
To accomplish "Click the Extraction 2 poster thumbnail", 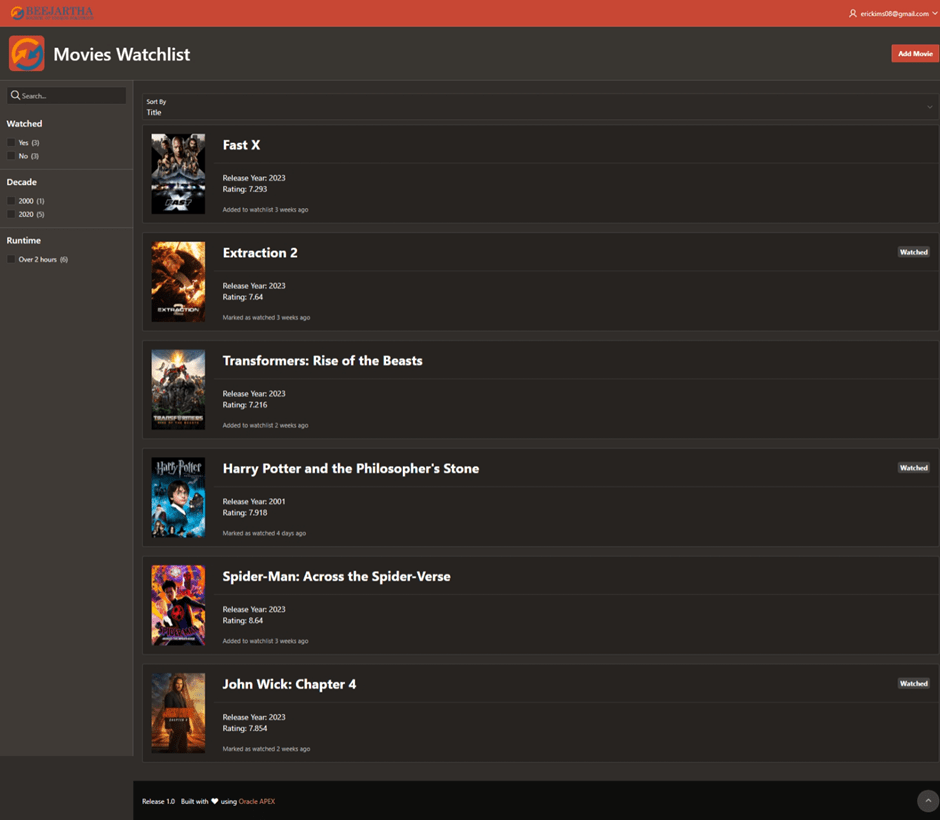I will tap(178, 282).
